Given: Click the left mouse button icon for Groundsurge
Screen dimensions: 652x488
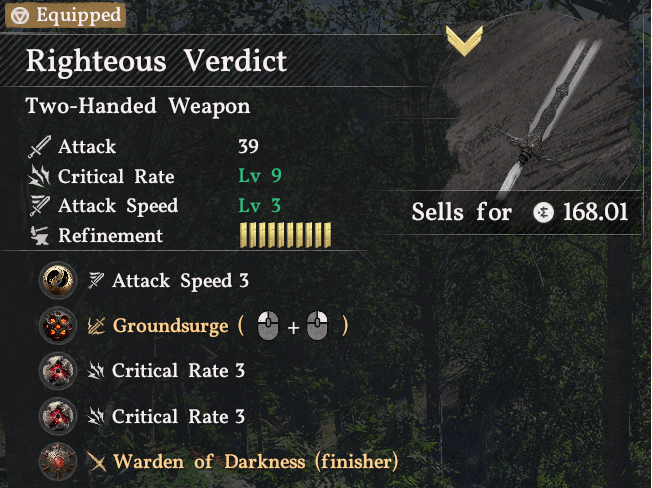Looking at the screenshot, I should 268,326.
